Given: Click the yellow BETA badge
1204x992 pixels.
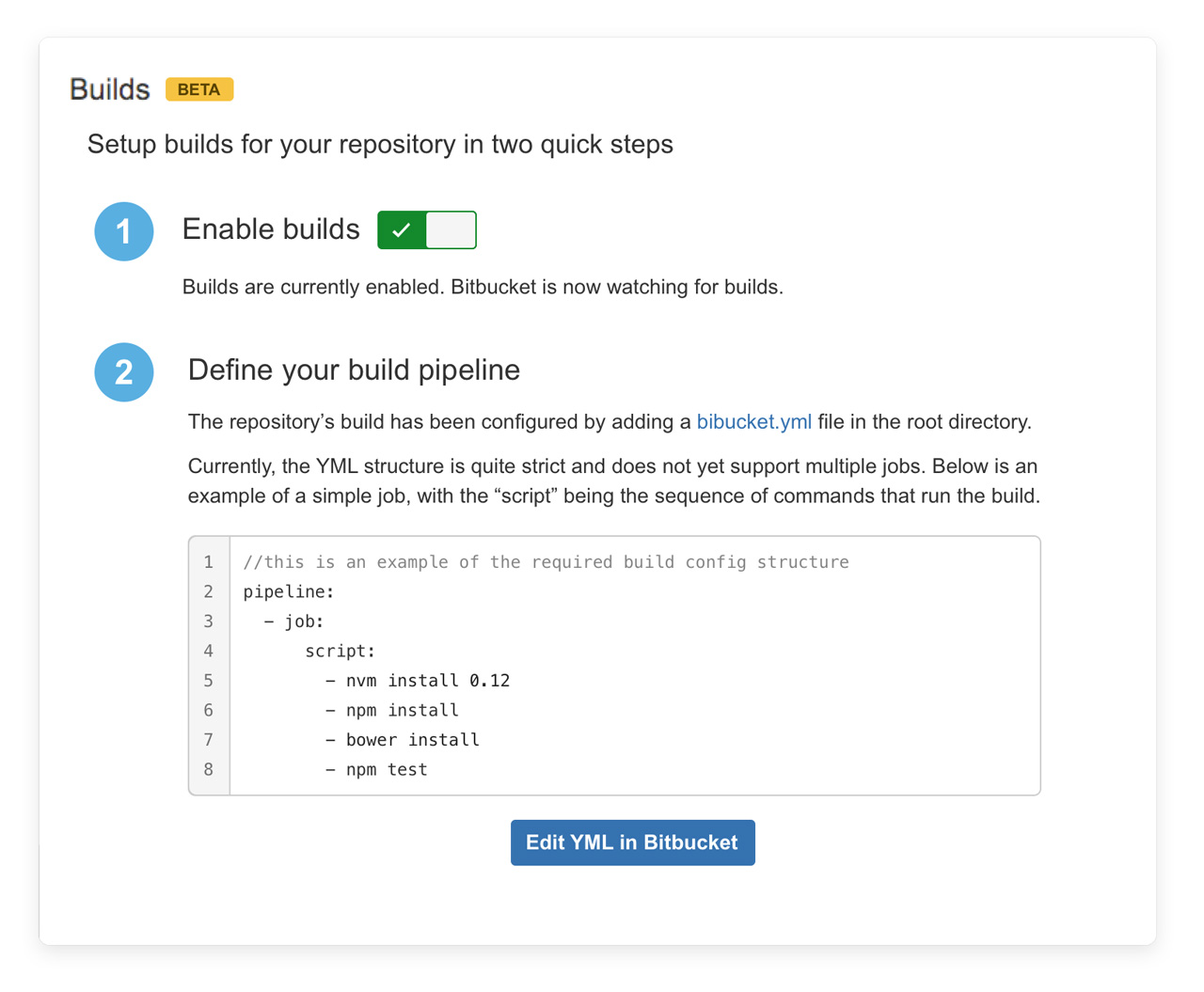Looking at the screenshot, I should click(199, 89).
